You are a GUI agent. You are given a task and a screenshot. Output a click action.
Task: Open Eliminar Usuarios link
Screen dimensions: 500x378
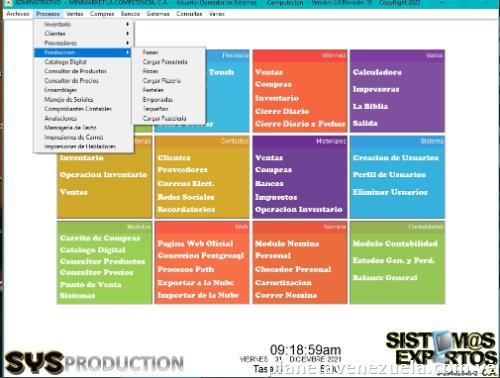click(390, 192)
